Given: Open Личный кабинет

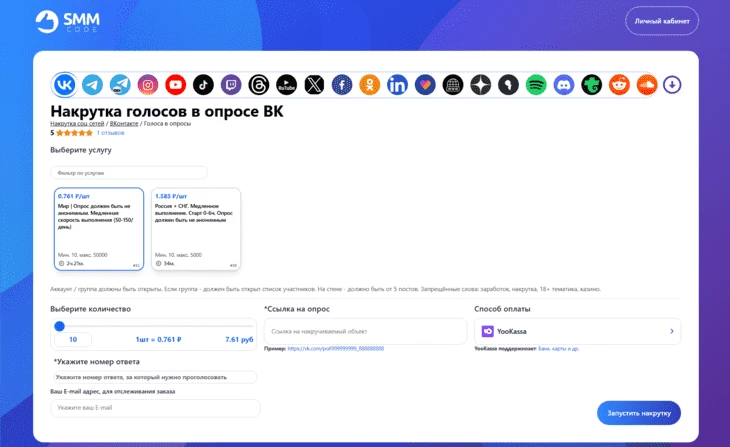Looking at the screenshot, I should (662, 21).
